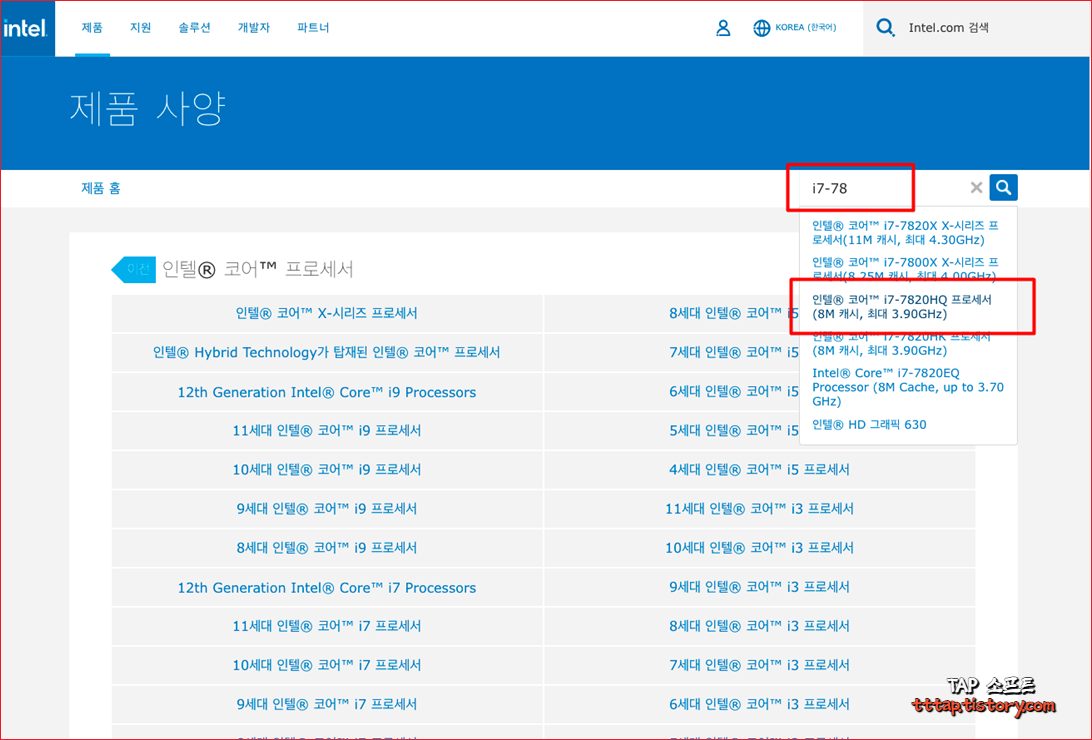Open 7세대 인텔 코어 i3 프로세서
Viewport: 1092px width, 740px height.
[759, 665]
